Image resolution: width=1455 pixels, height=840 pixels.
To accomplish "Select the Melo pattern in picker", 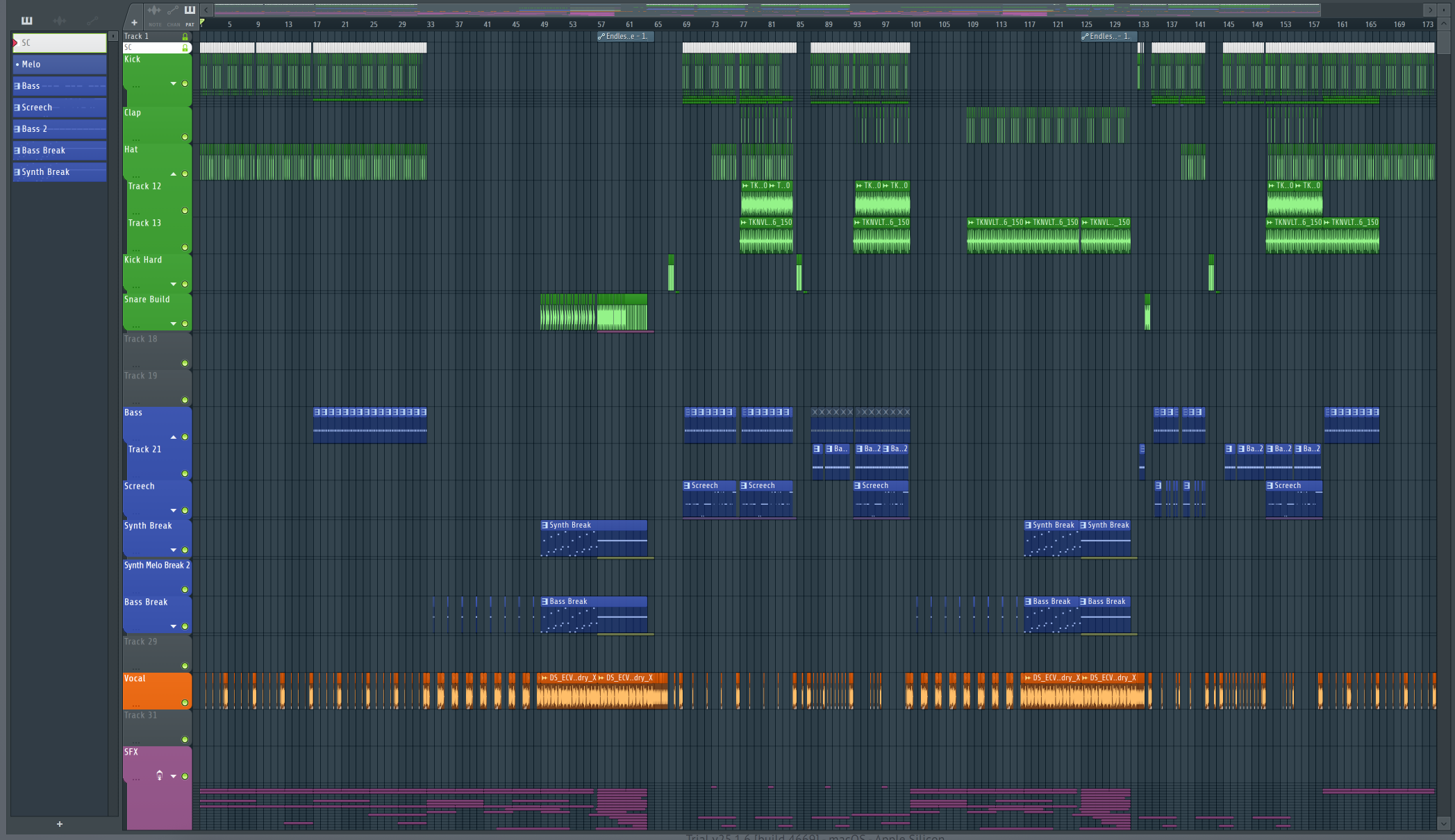I will [x=60, y=64].
